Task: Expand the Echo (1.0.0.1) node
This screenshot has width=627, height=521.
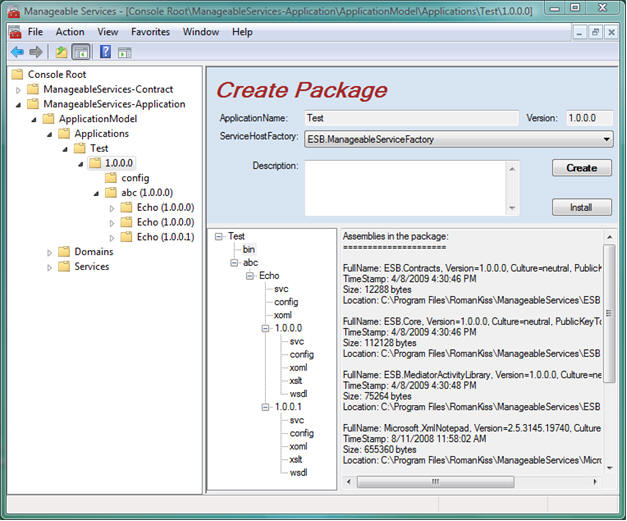Action: pyautogui.click(x=112, y=238)
